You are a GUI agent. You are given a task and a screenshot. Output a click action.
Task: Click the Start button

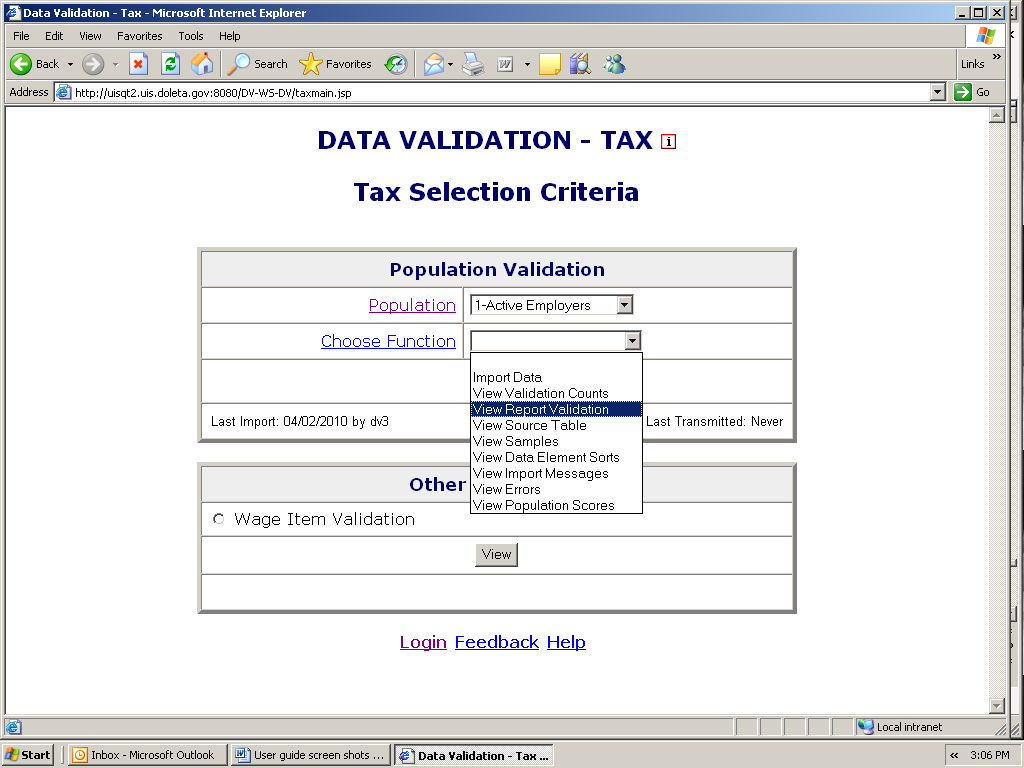tap(27, 755)
